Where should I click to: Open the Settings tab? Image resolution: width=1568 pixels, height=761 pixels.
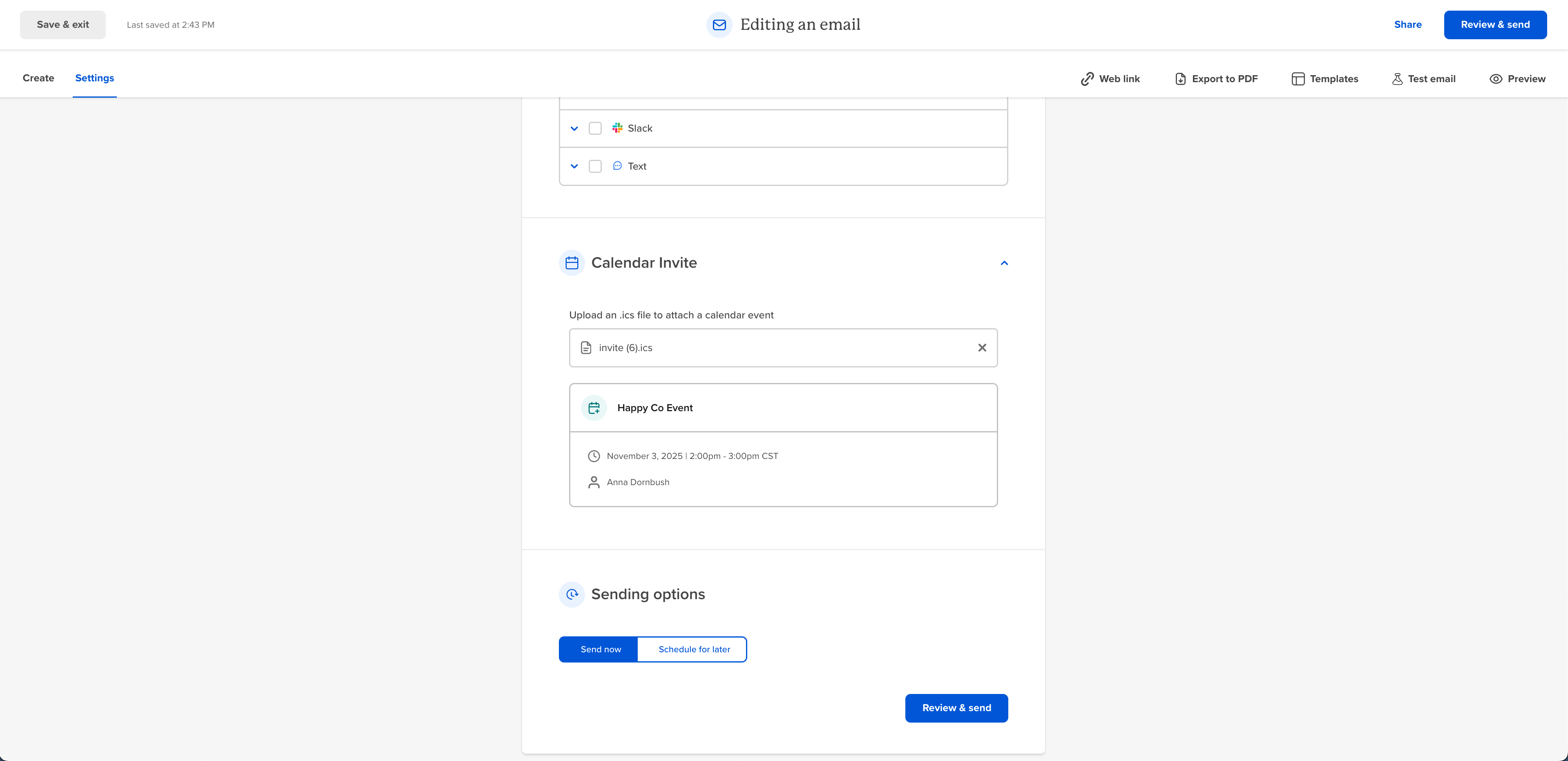coord(94,78)
